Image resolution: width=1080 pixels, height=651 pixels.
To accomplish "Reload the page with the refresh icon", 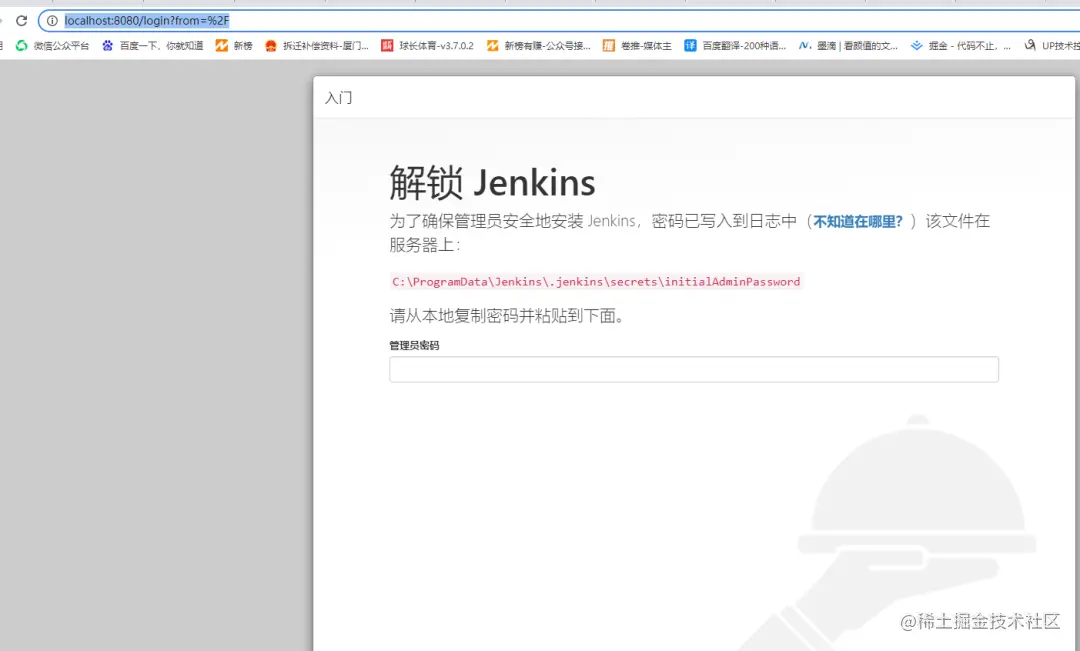I will click(21, 21).
